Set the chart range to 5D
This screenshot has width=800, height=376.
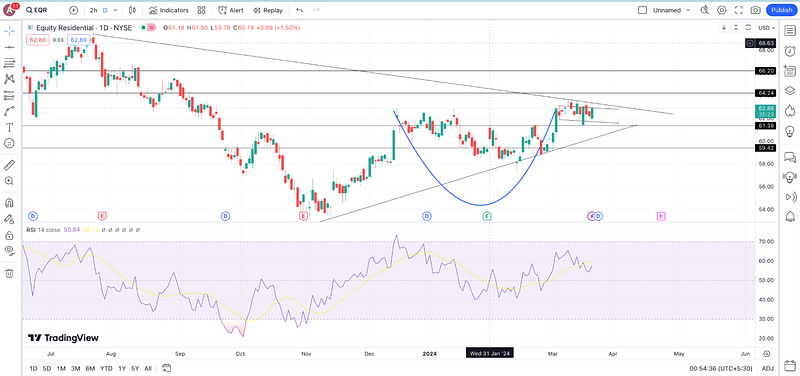[x=47, y=368]
